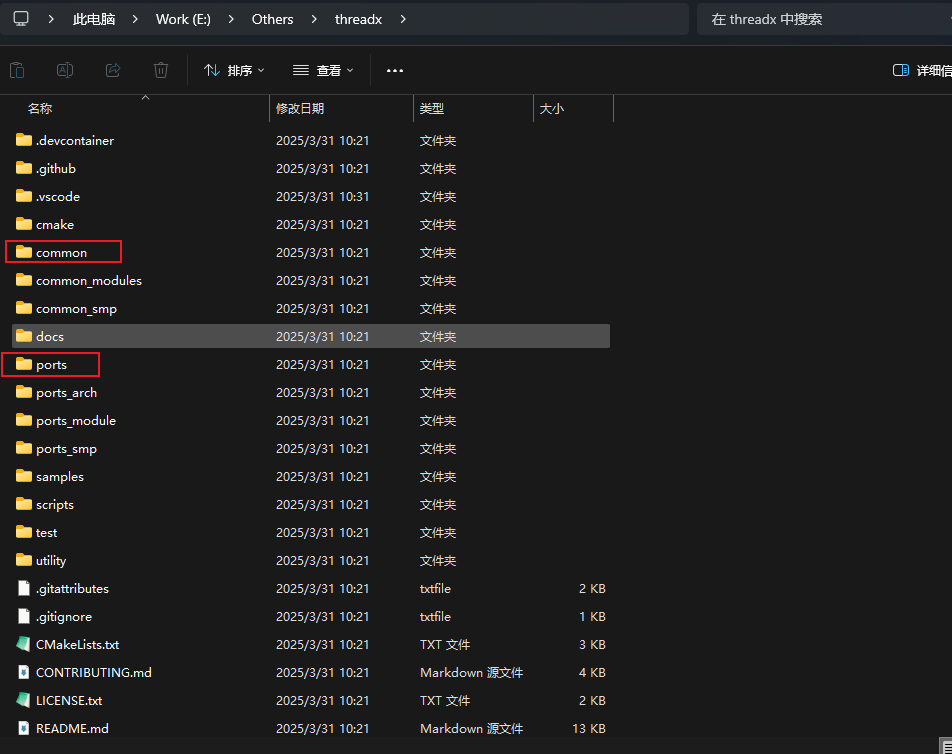Select the README.md file name

coord(72,729)
